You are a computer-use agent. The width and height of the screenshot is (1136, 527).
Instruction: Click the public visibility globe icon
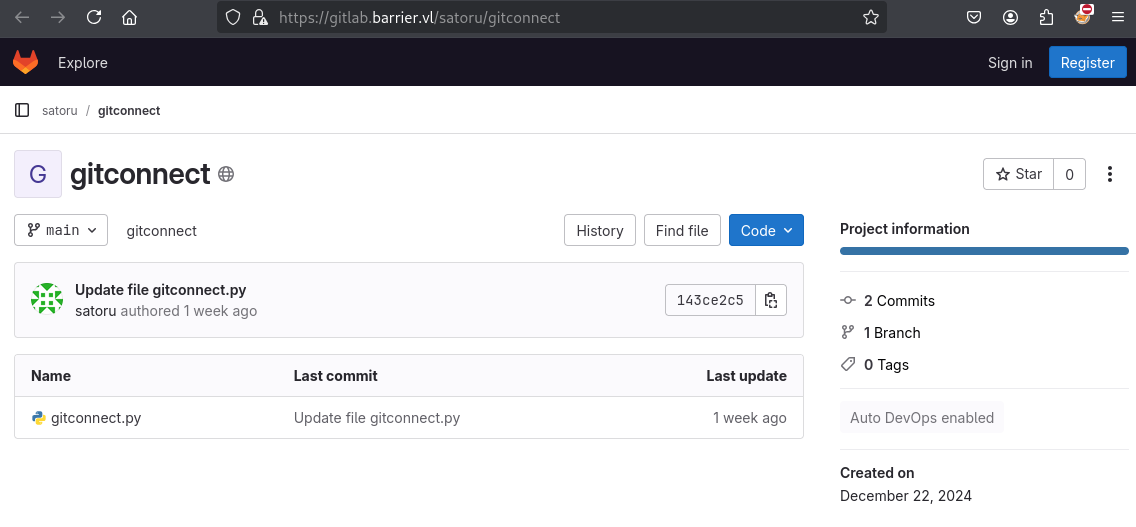[226, 174]
